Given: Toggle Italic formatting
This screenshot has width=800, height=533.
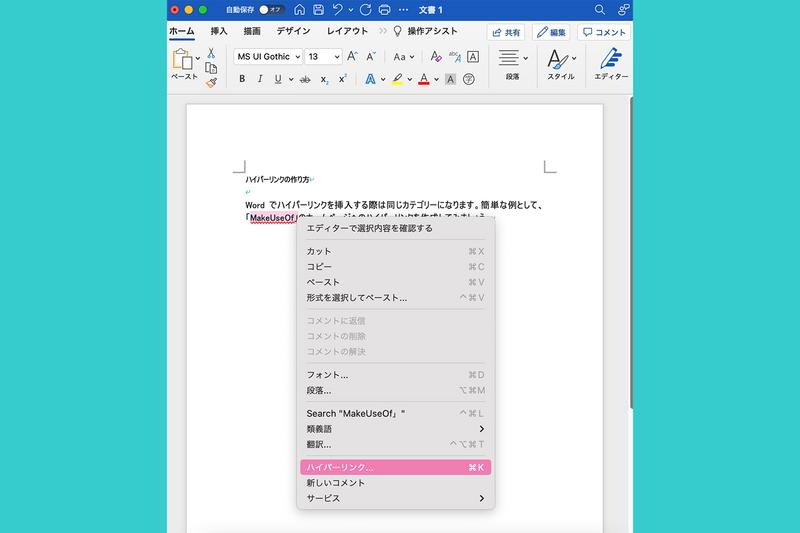Looking at the screenshot, I should pos(260,79).
